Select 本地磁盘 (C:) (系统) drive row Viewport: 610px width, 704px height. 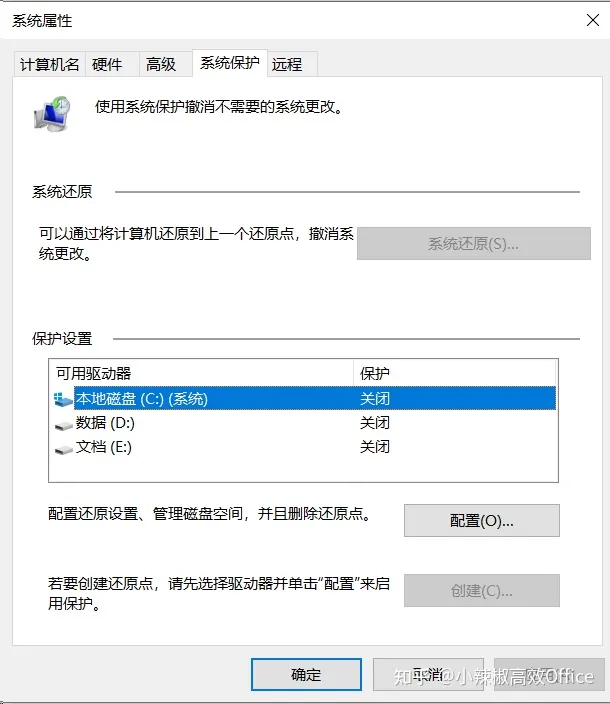[303, 398]
